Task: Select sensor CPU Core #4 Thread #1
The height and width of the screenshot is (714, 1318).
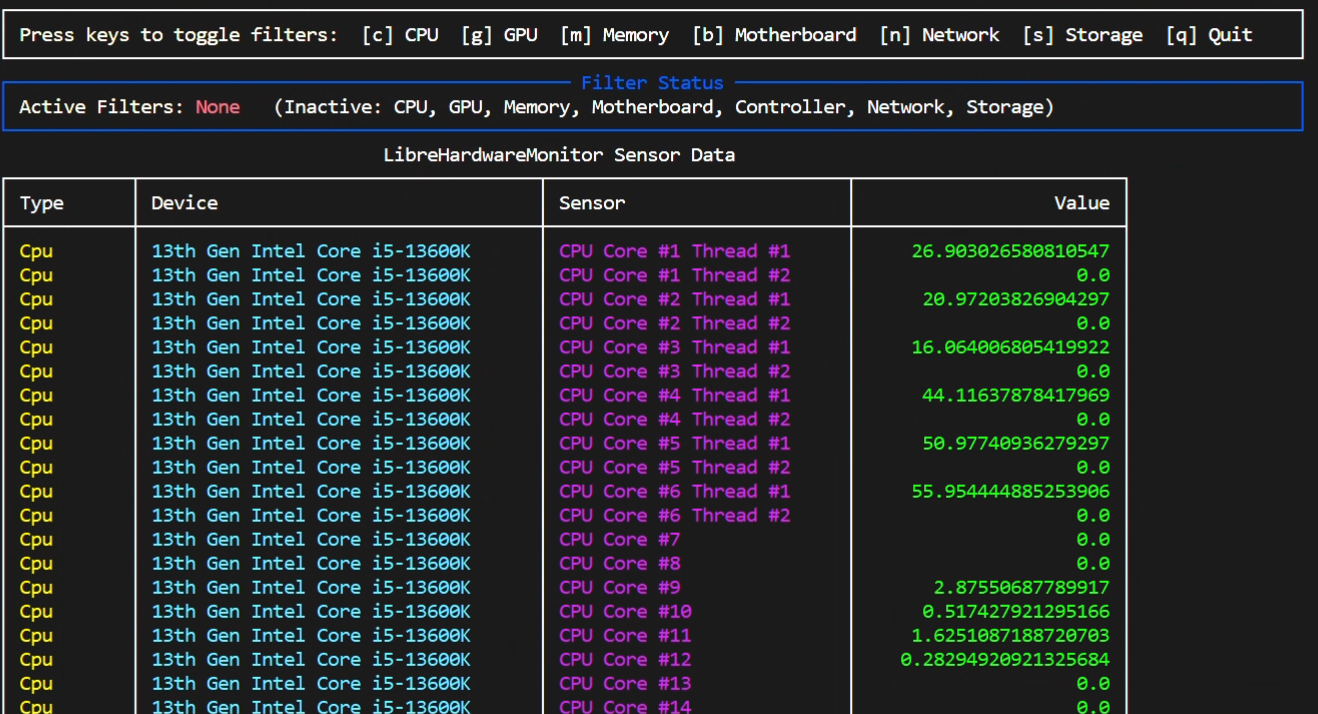Action: tap(675, 395)
